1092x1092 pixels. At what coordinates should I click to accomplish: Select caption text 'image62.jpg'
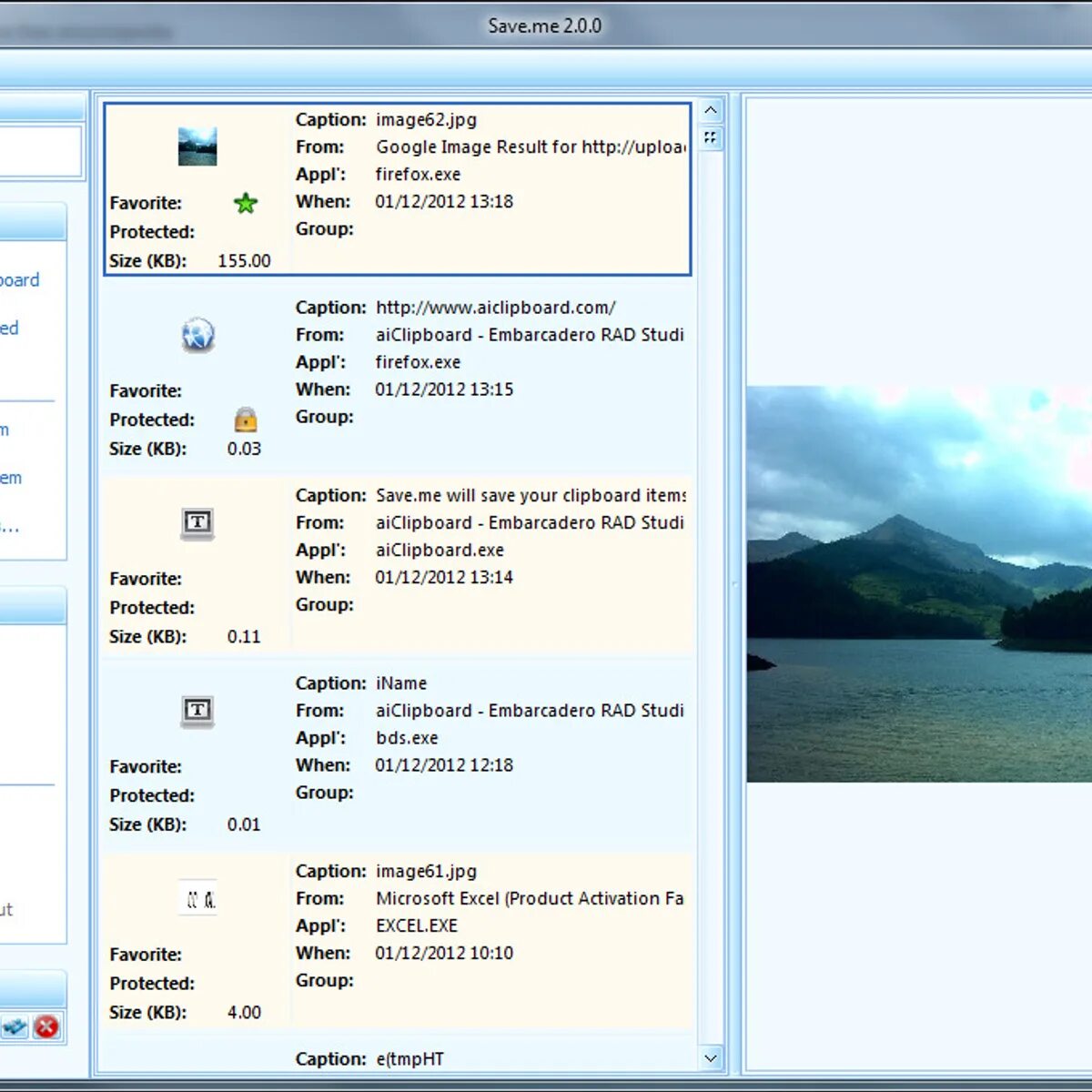point(426,120)
